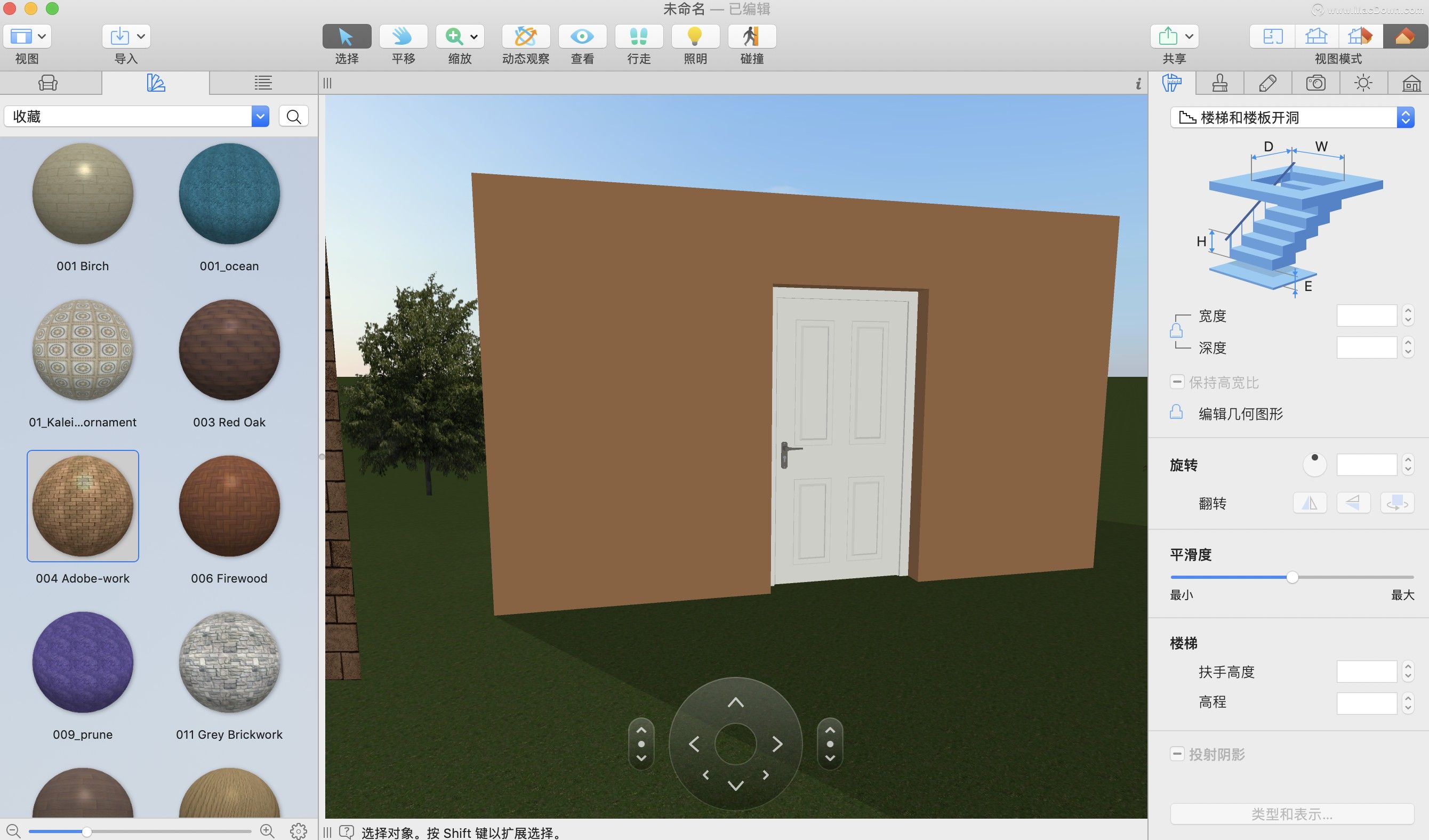The height and width of the screenshot is (840, 1429).
Task: Open the object properties inspector tab
Action: tap(1171, 83)
